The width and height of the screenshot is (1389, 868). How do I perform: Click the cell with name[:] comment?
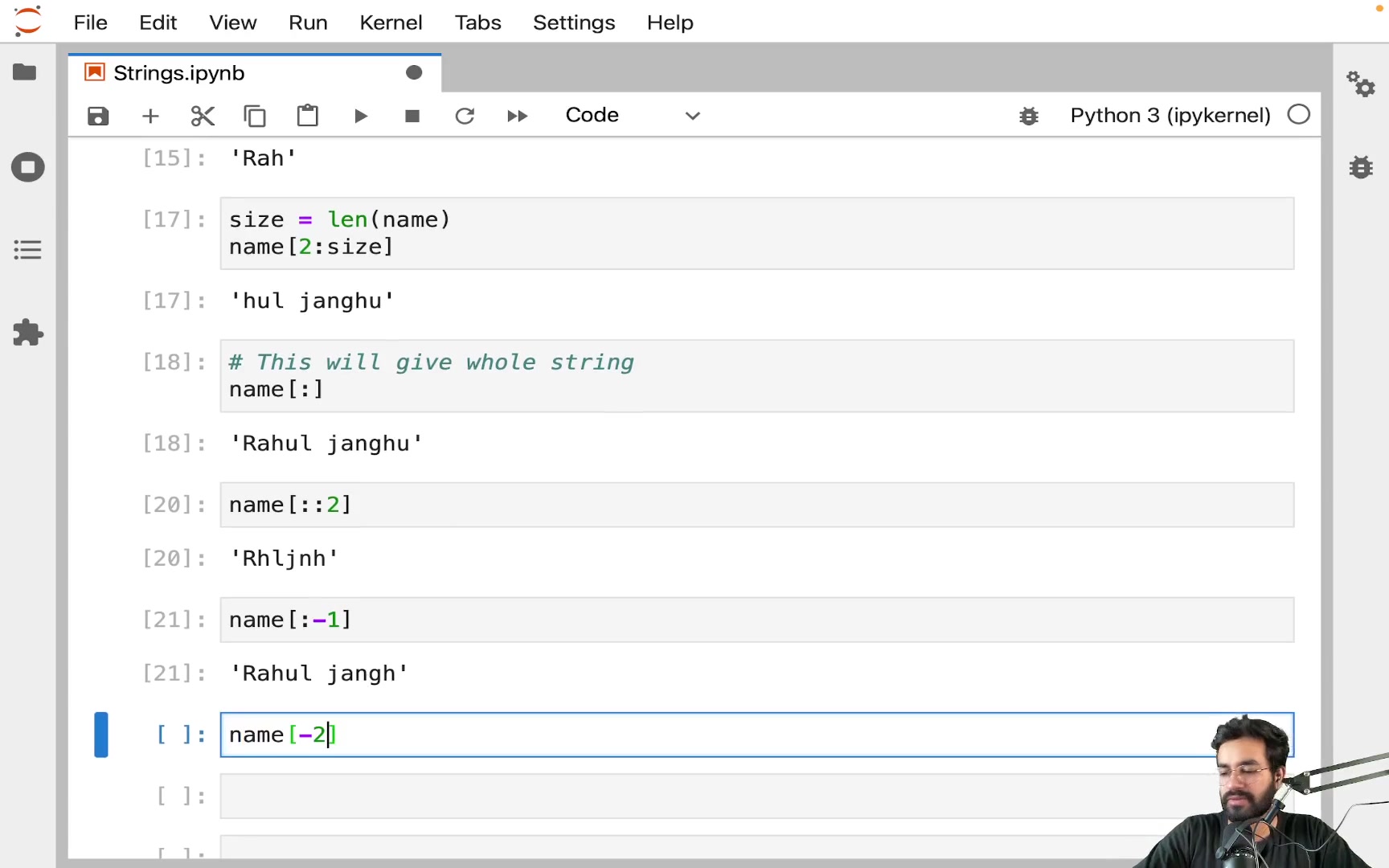[x=756, y=376]
